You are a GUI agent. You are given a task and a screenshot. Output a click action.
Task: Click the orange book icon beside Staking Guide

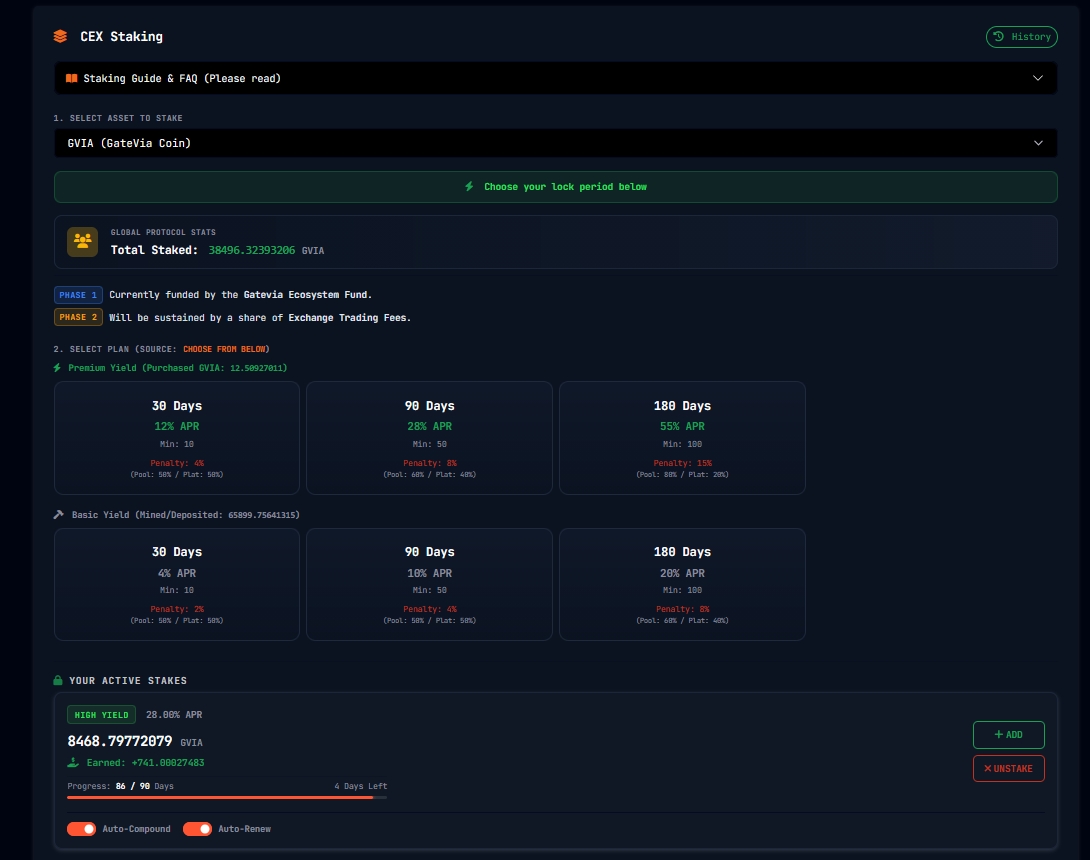pos(72,79)
